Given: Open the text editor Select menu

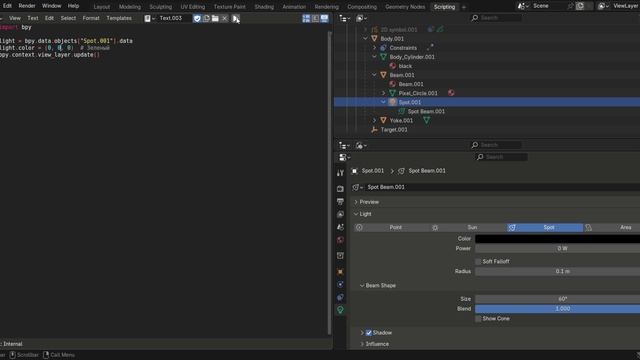Looking at the screenshot, I should click(x=68, y=18).
